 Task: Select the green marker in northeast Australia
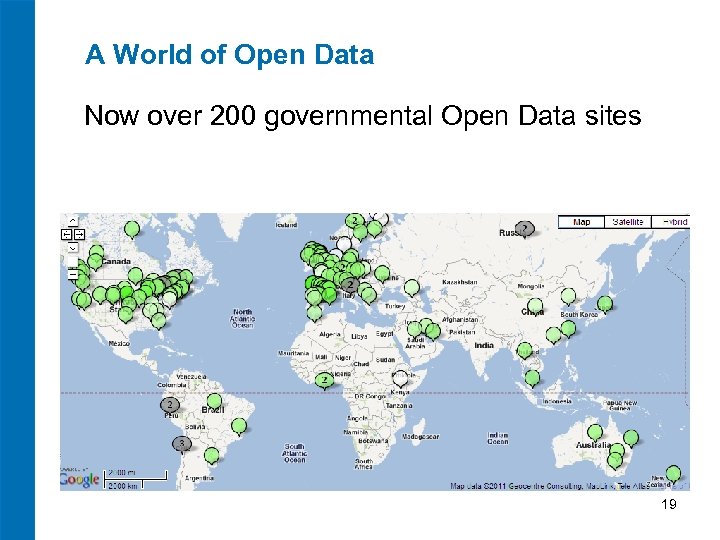point(630,438)
